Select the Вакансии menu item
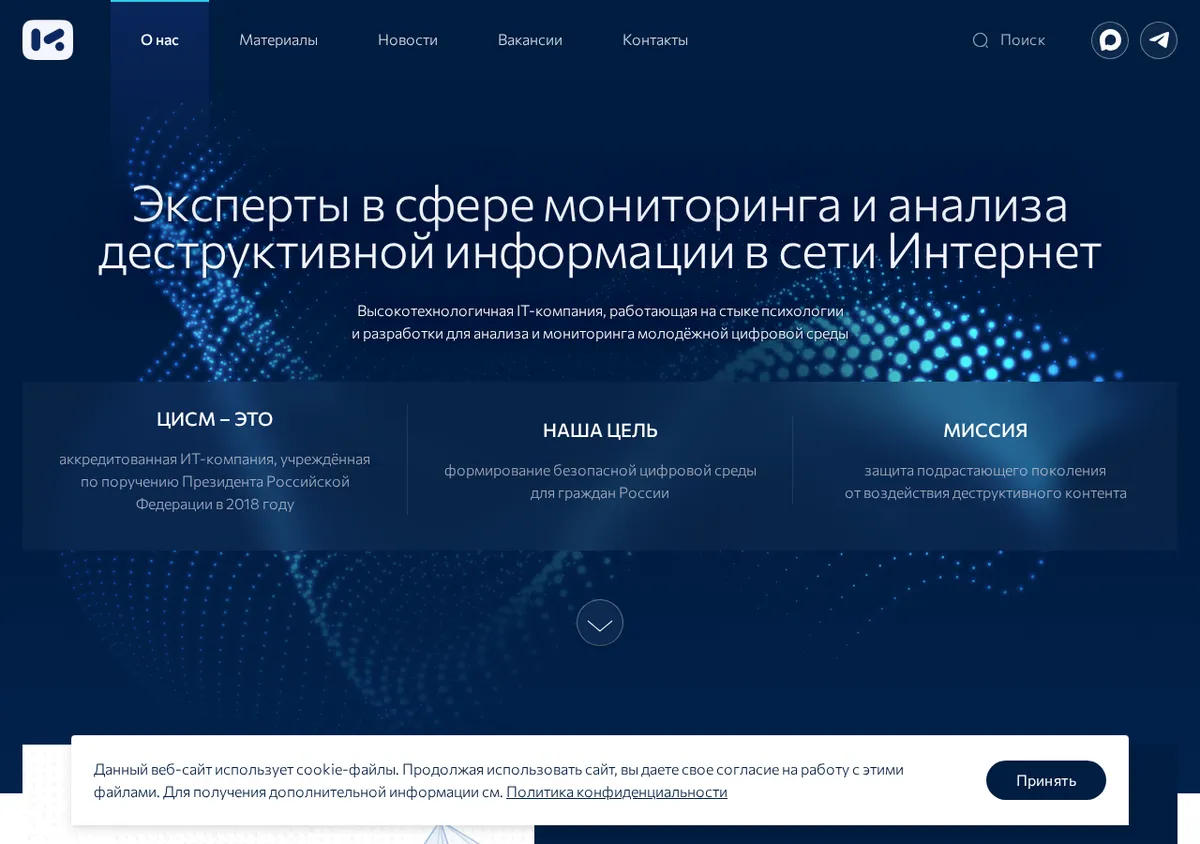The height and width of the screenshot is (844, 1200). click(x=530, y=40)
